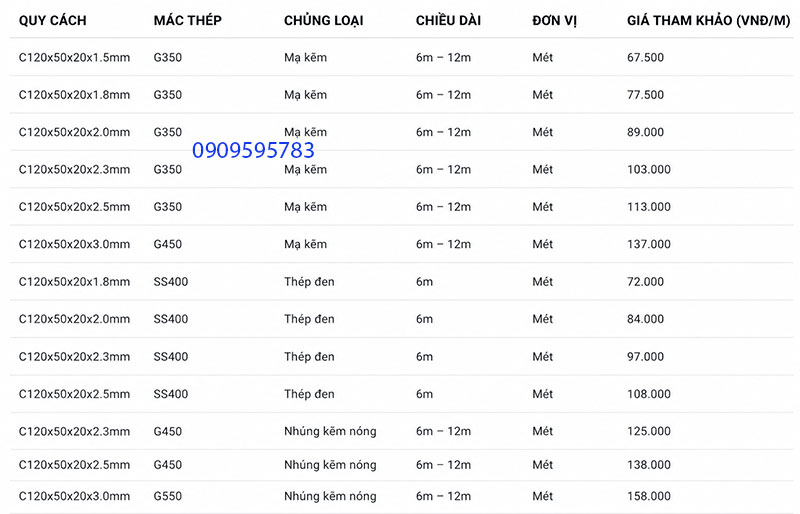Click C120x50x20x2.0mm in the 84.000 row
Viewport: 800px width, 514px height.
pos(74,319)
